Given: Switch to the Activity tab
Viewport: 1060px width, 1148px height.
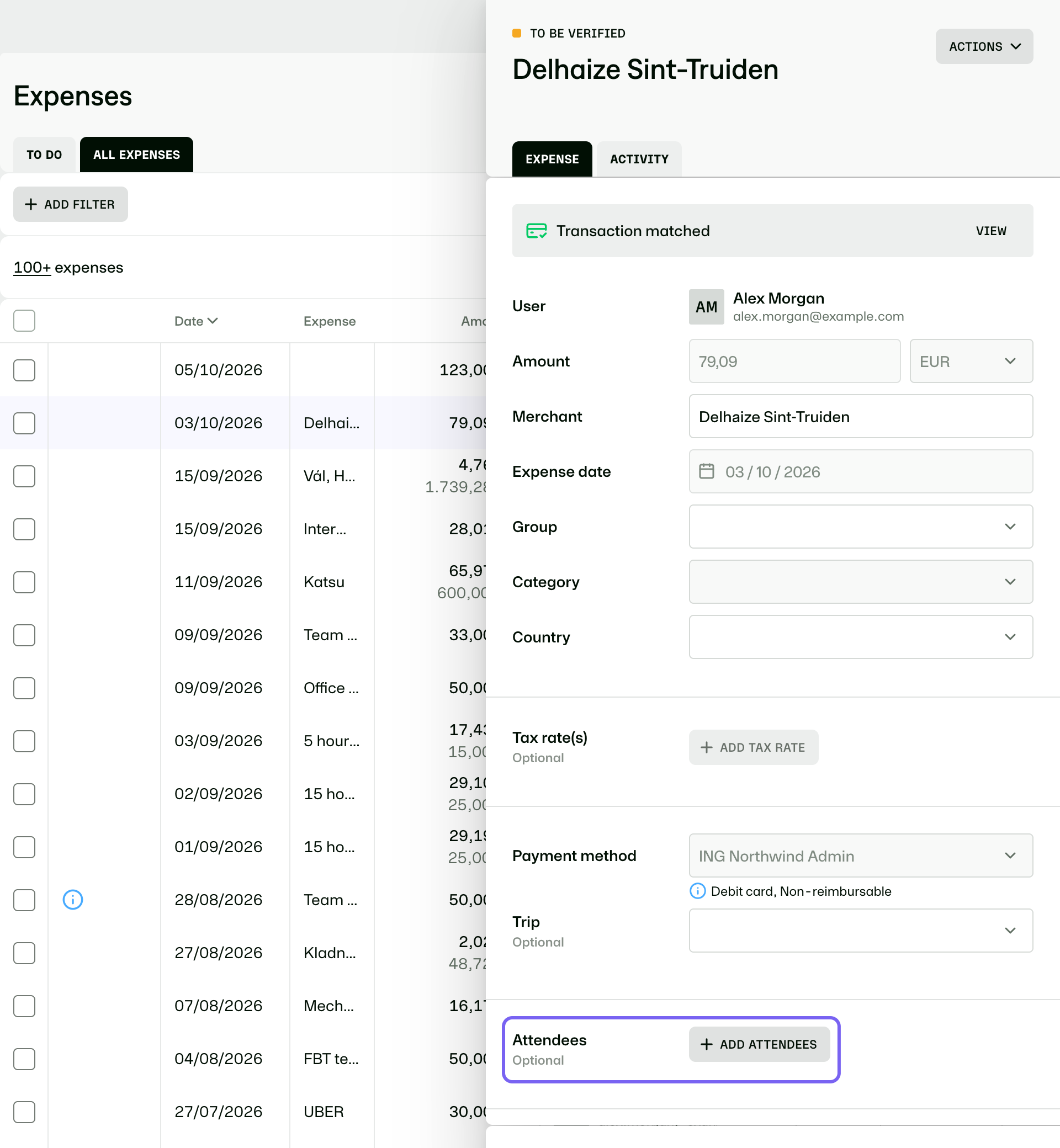Looking at the screenshot, I should coord(639,159).
